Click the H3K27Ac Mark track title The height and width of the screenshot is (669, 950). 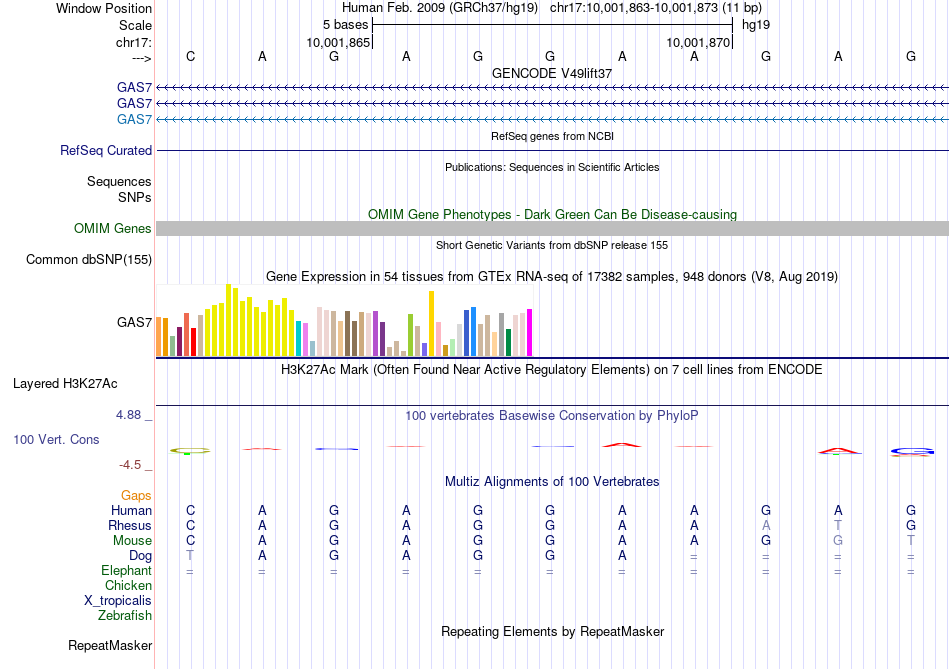pyautogui.click(x=552, y=370)
